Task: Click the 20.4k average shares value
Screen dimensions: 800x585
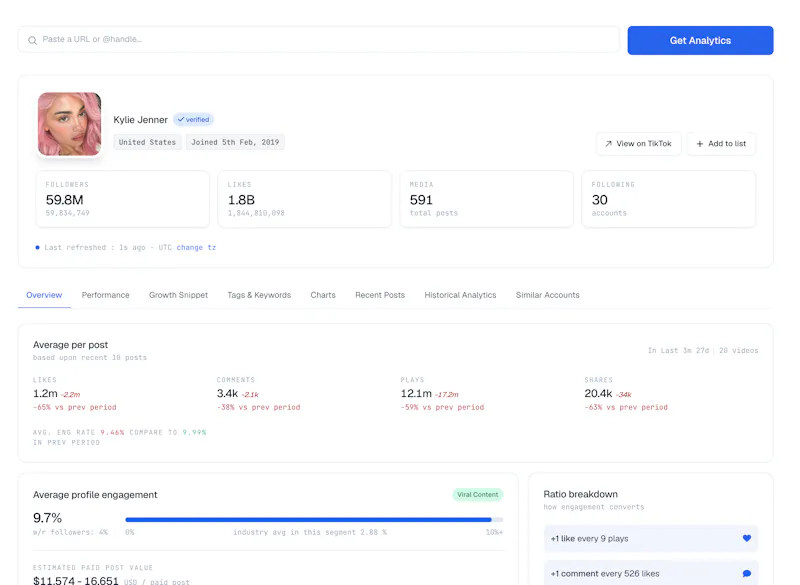Action: pyautogui.click(x=598, y=393)
